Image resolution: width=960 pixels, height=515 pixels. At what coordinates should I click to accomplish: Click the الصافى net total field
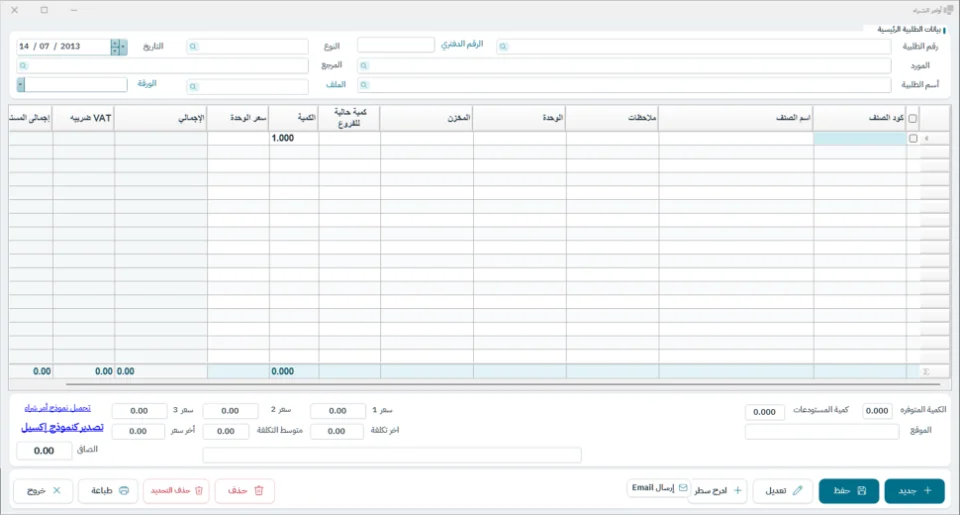[x=44, y=451]
